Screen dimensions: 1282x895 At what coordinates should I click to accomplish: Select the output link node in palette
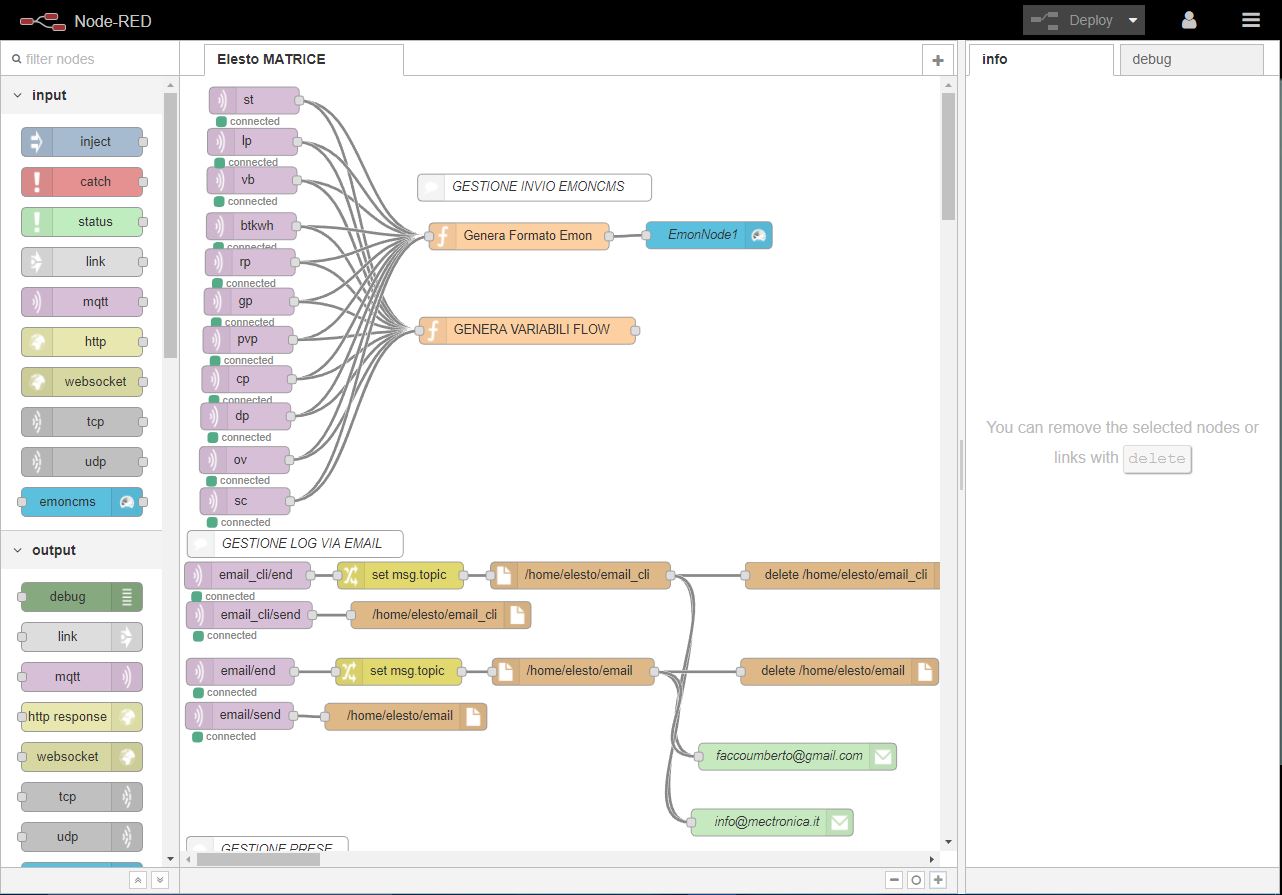click(82, 637)
